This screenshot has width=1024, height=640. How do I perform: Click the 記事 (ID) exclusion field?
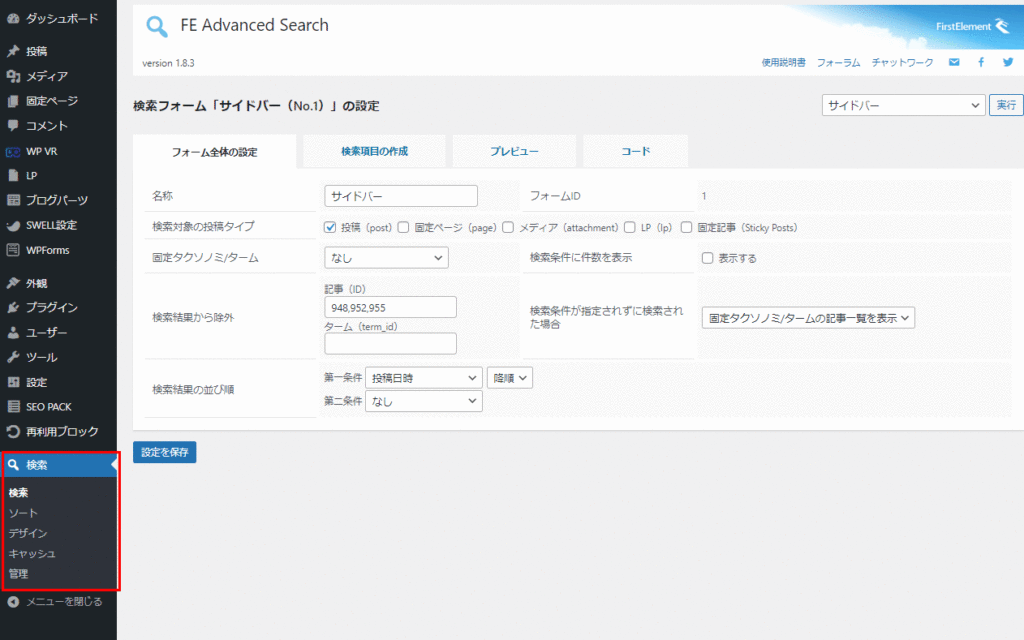pos(391,308)
